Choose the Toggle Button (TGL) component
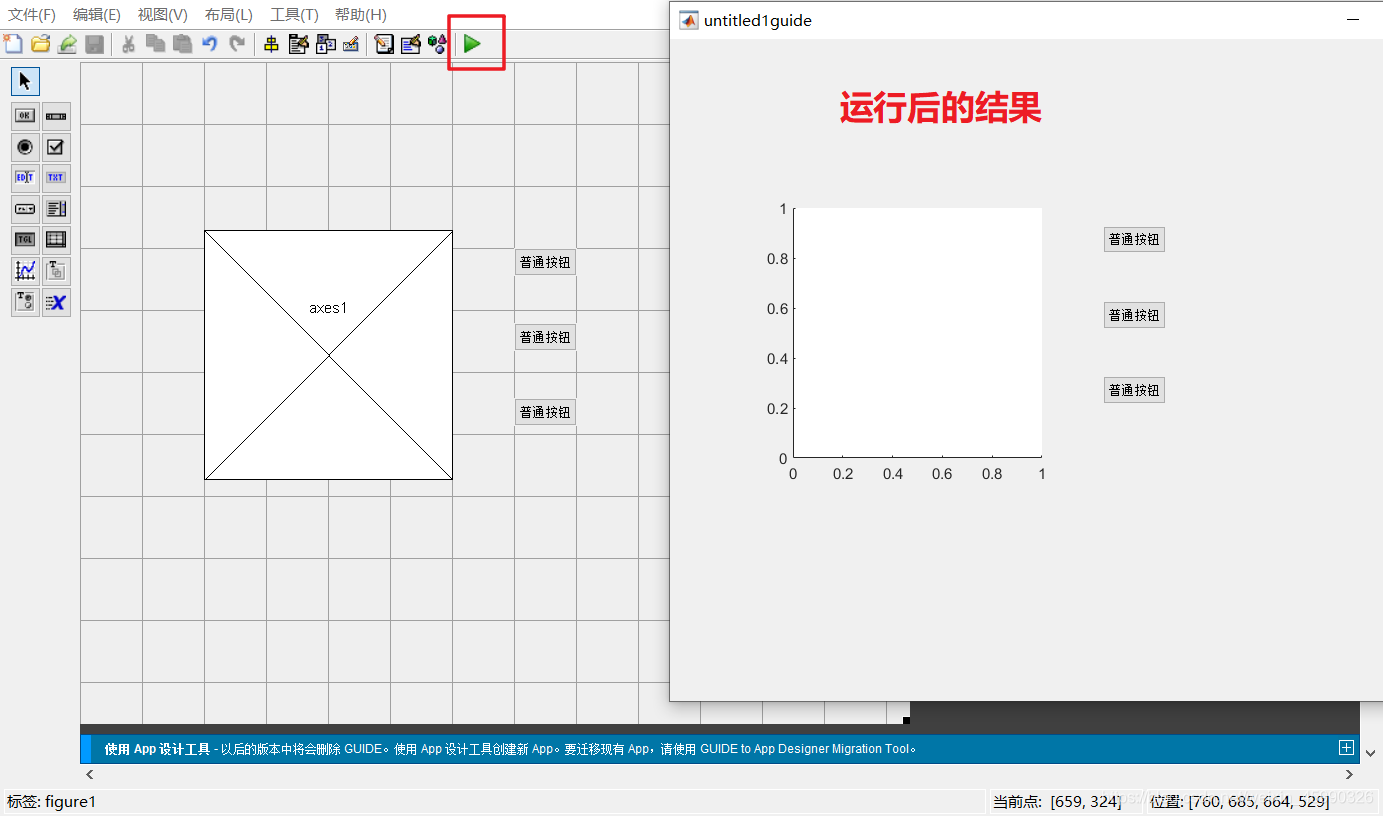This screenshot has height=816, width=1383. (24, 239)
